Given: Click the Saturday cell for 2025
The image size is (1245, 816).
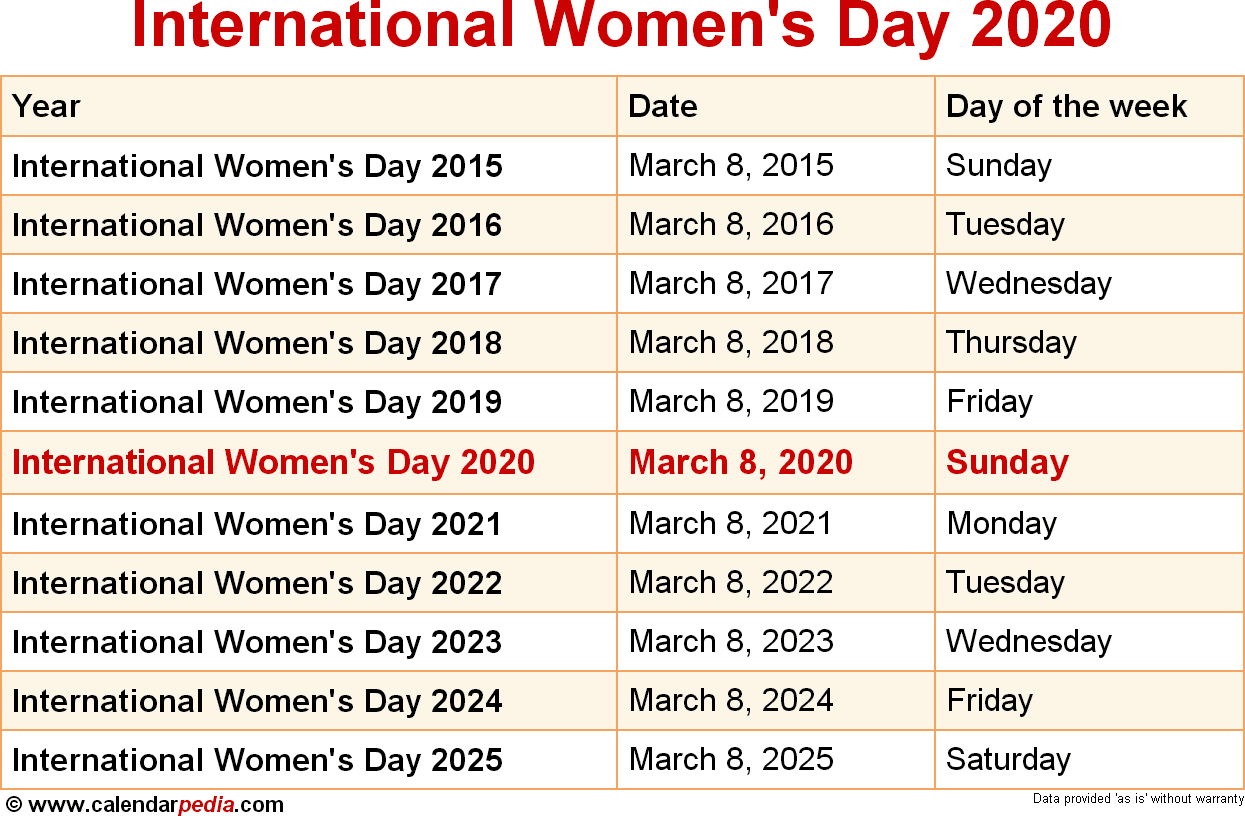Looking at the screenshot, I should [1008, 759].
